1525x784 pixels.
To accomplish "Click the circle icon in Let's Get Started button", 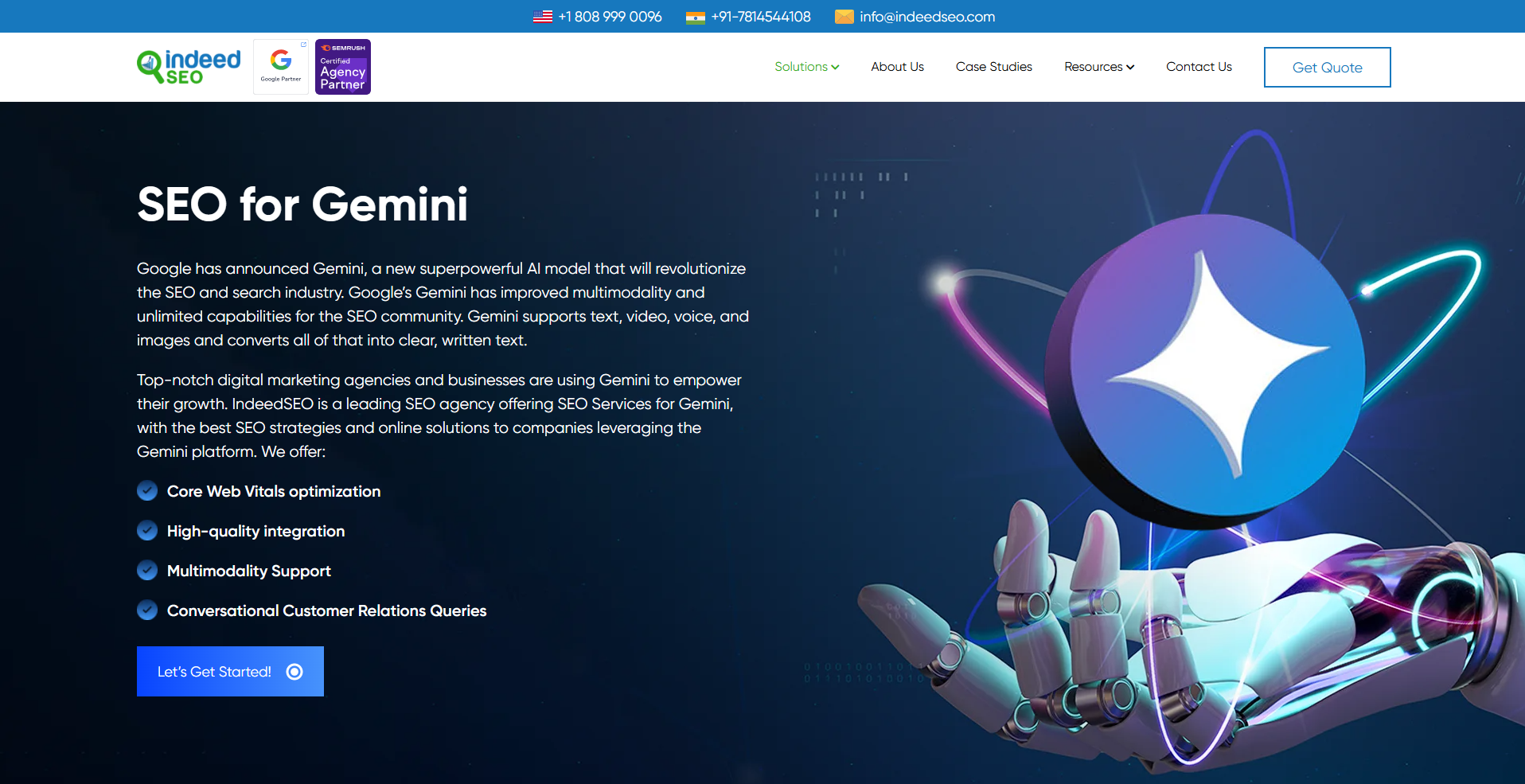I will coord(294,672).
